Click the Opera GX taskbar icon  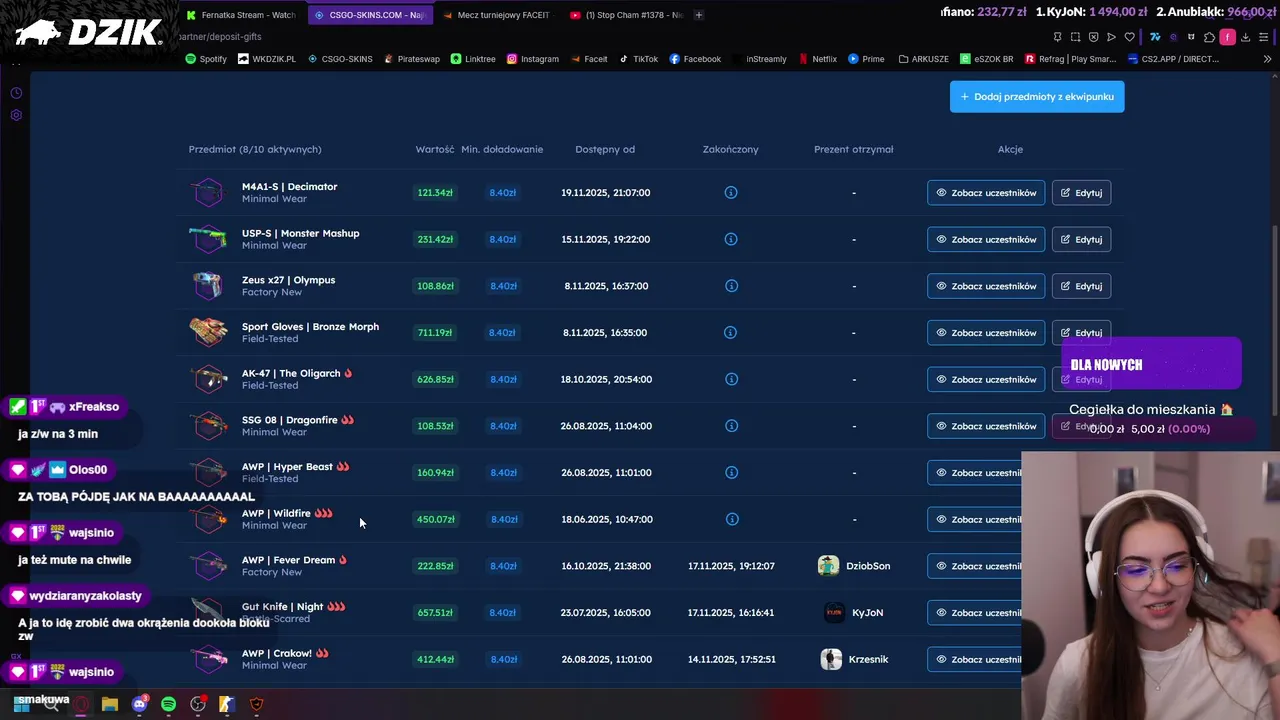click(x=81, y=704)
